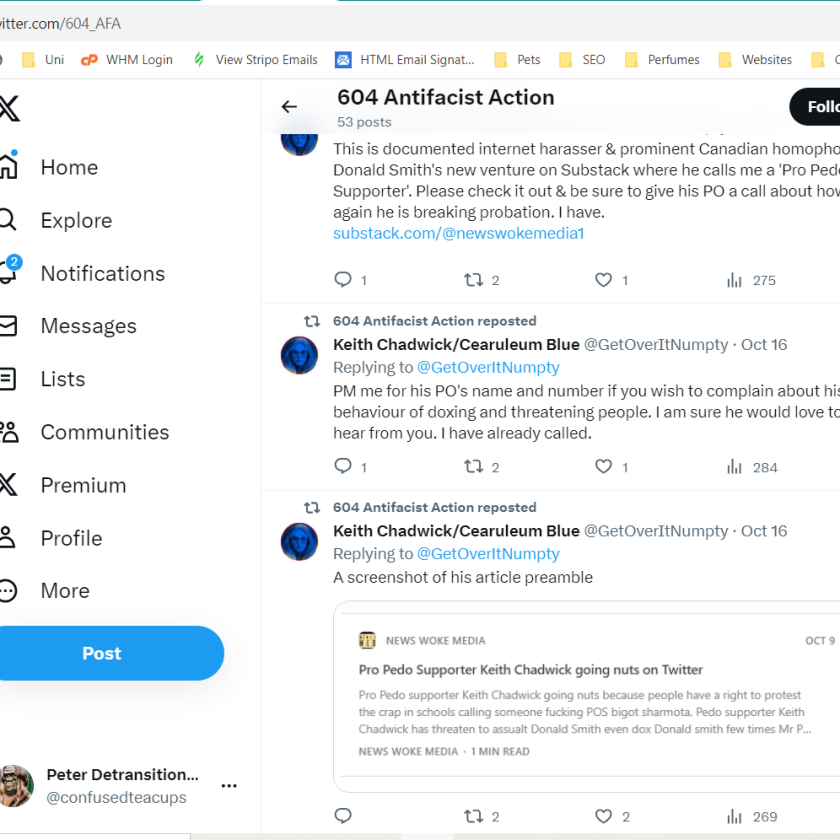This screenshot has height=840, width=840.
Task: Like the substack link post
Action: tap(604, 280)
